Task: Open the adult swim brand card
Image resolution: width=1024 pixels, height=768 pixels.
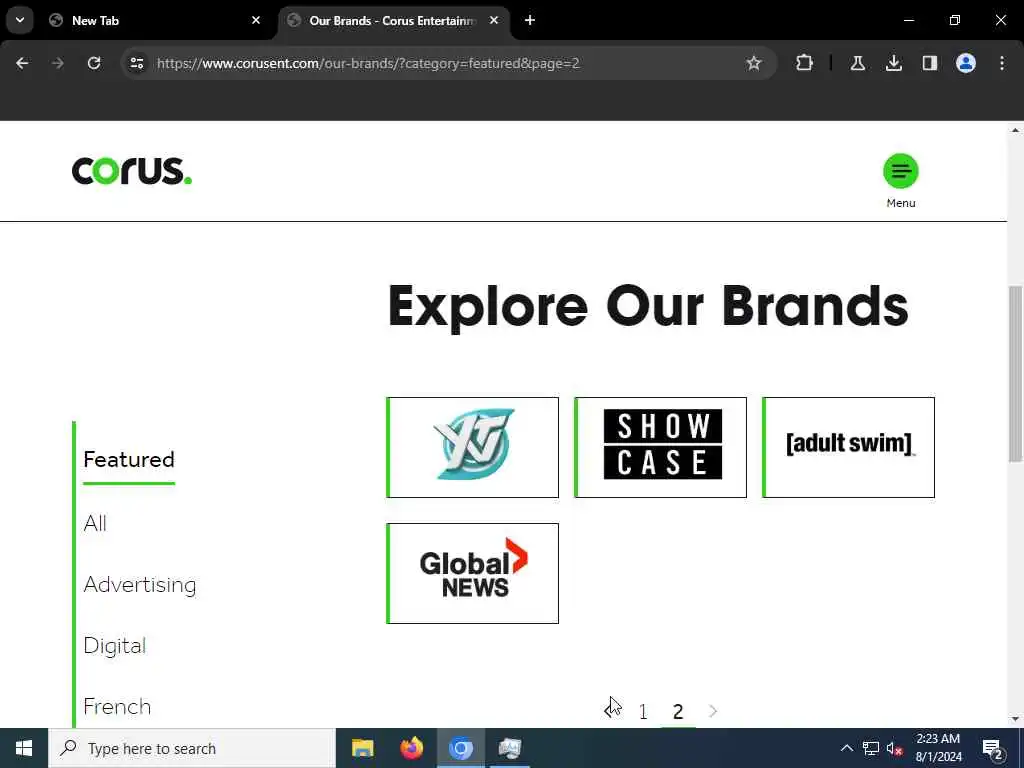Action: pos(848,447)
